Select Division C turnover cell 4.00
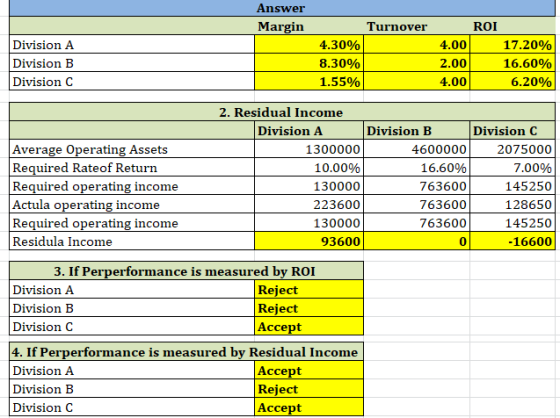 click(416, 81)
